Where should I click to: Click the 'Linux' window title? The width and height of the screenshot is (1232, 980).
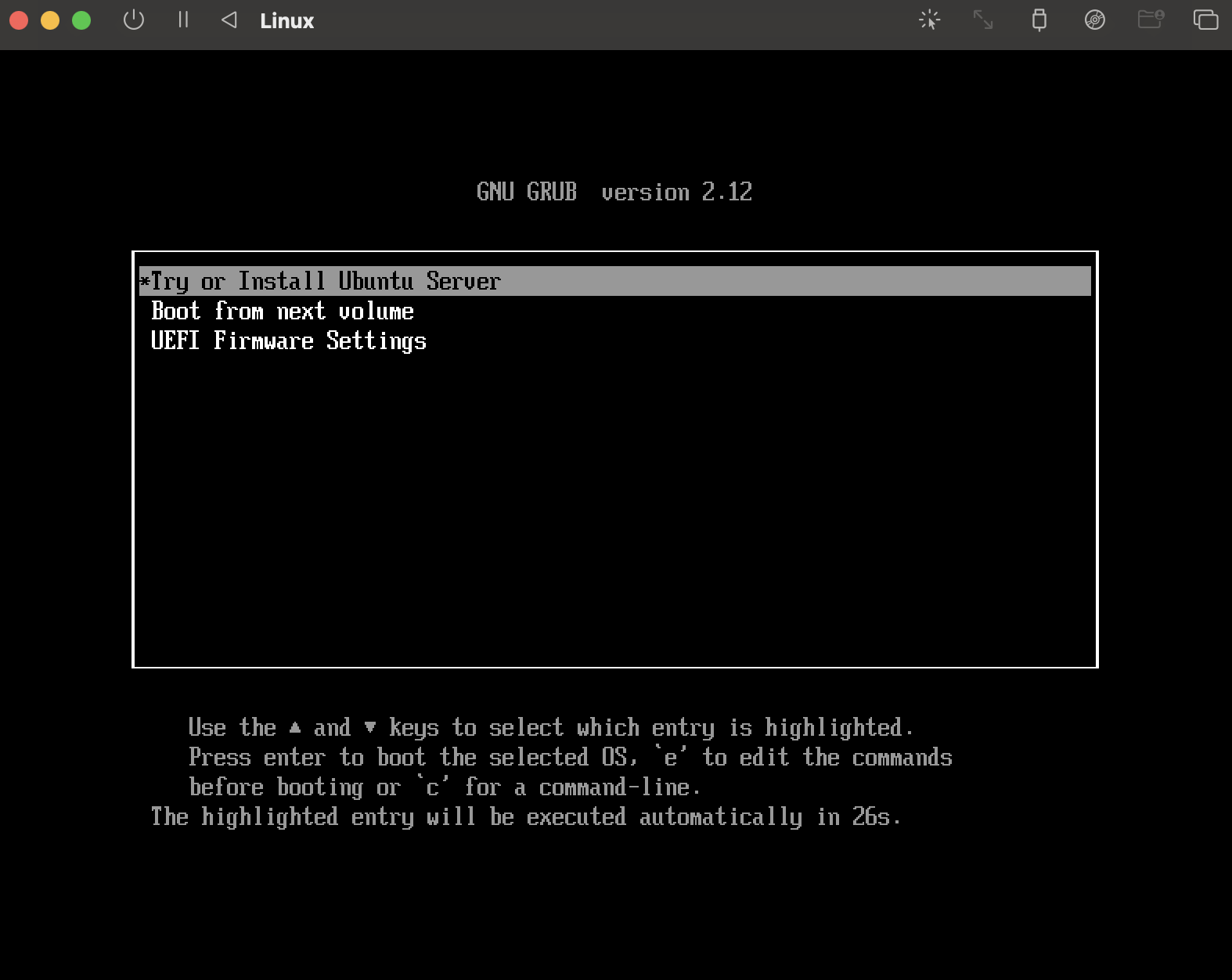[x=286, y=21]
